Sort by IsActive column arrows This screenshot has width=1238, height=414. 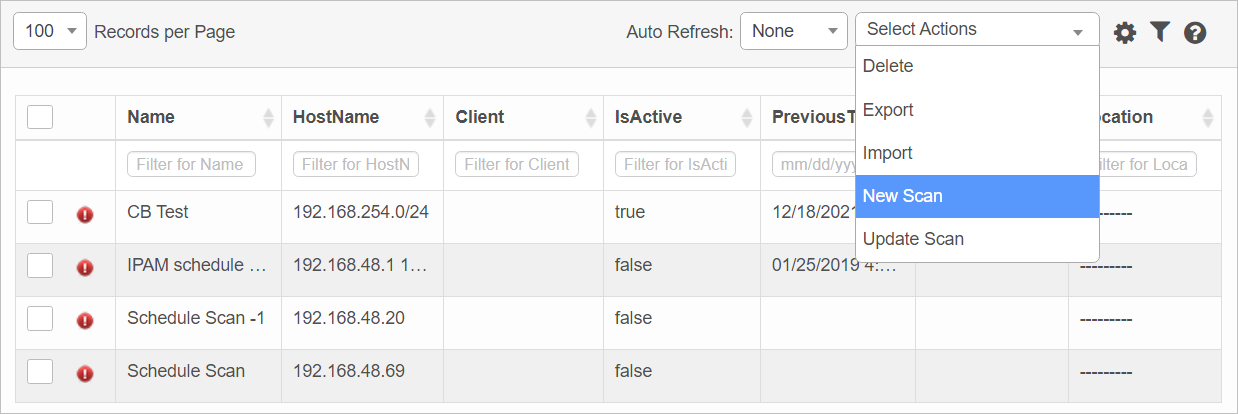pos(746,118)
